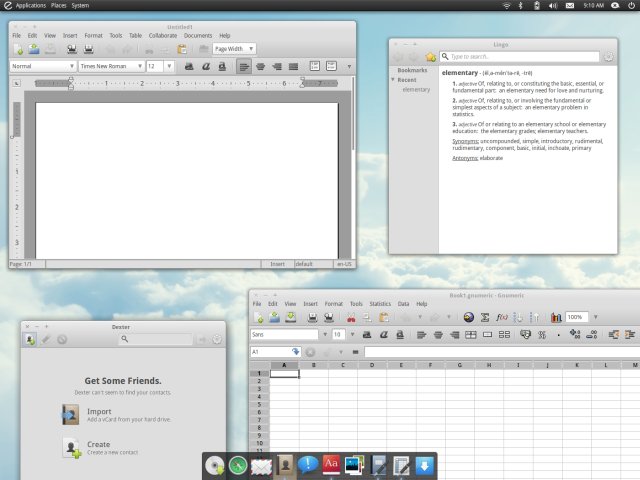Click Import to add a vCard

pyautogui.click(x=99, y=411)
